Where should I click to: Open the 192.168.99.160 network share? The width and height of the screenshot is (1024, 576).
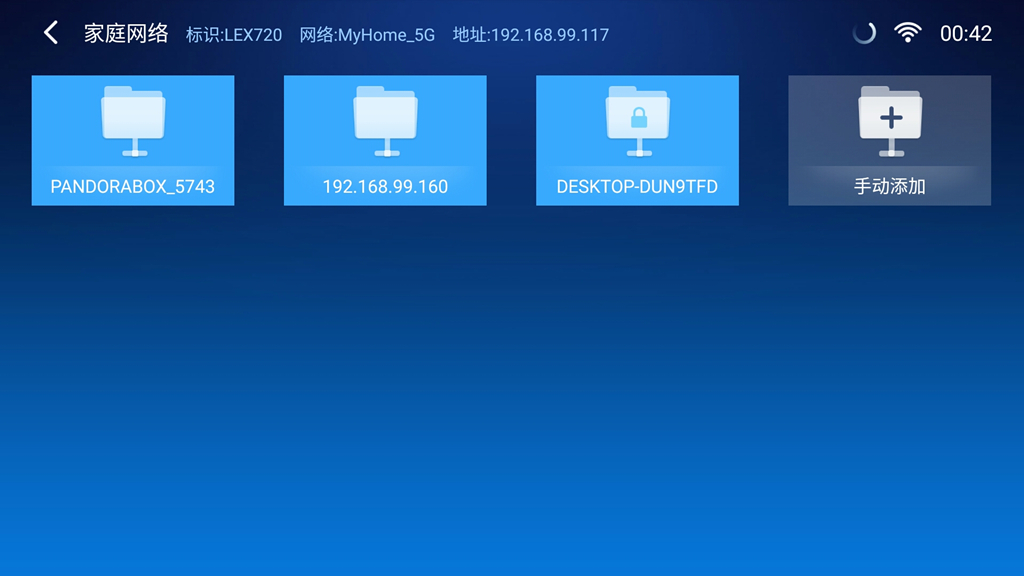385,140
